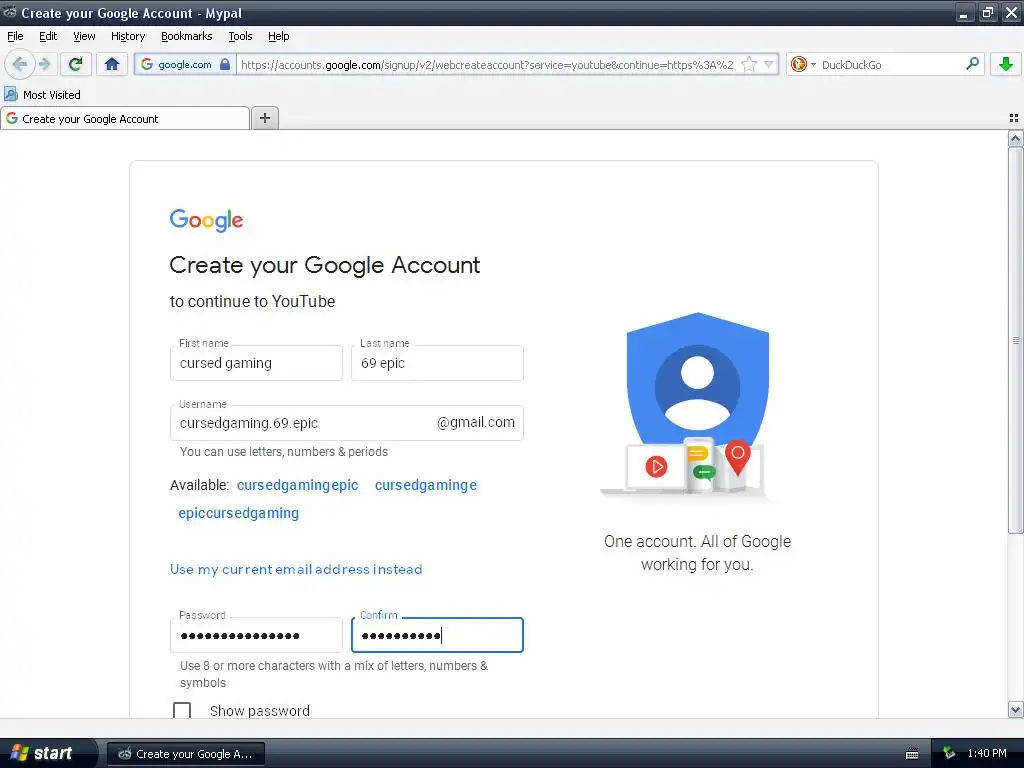Open the Home page icon
This screenshot has width=1024, height=768.
pyautogui.click(x=112, y=64)
